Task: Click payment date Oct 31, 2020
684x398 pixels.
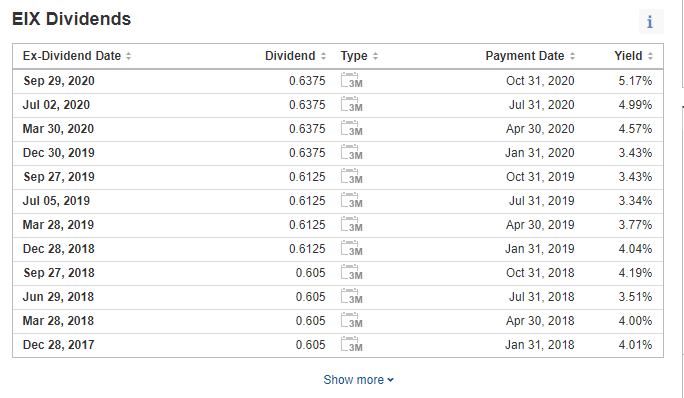Action: tap(540, 81)
